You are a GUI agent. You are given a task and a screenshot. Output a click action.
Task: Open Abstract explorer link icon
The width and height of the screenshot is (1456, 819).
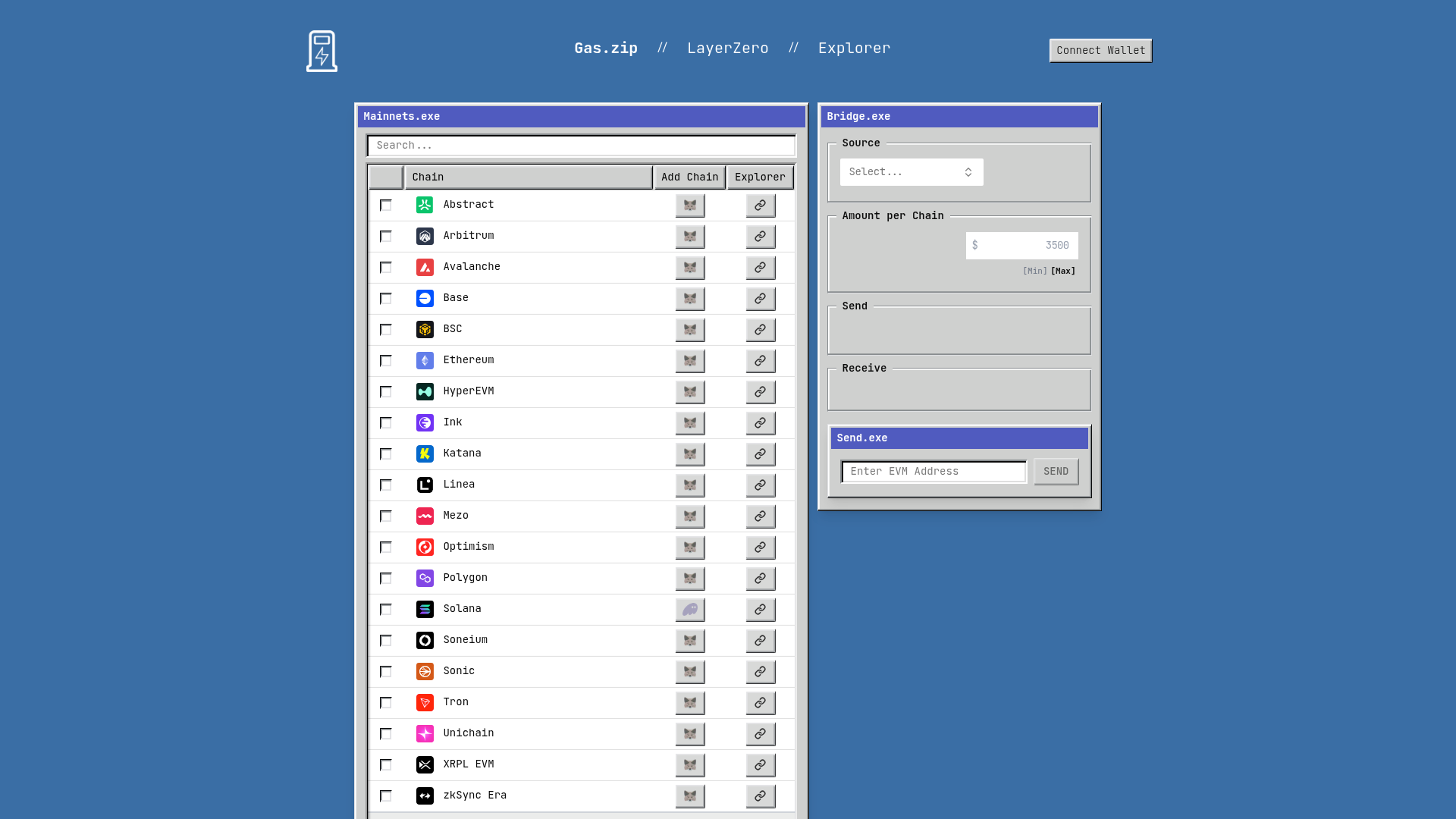click(x=761, y=206)
